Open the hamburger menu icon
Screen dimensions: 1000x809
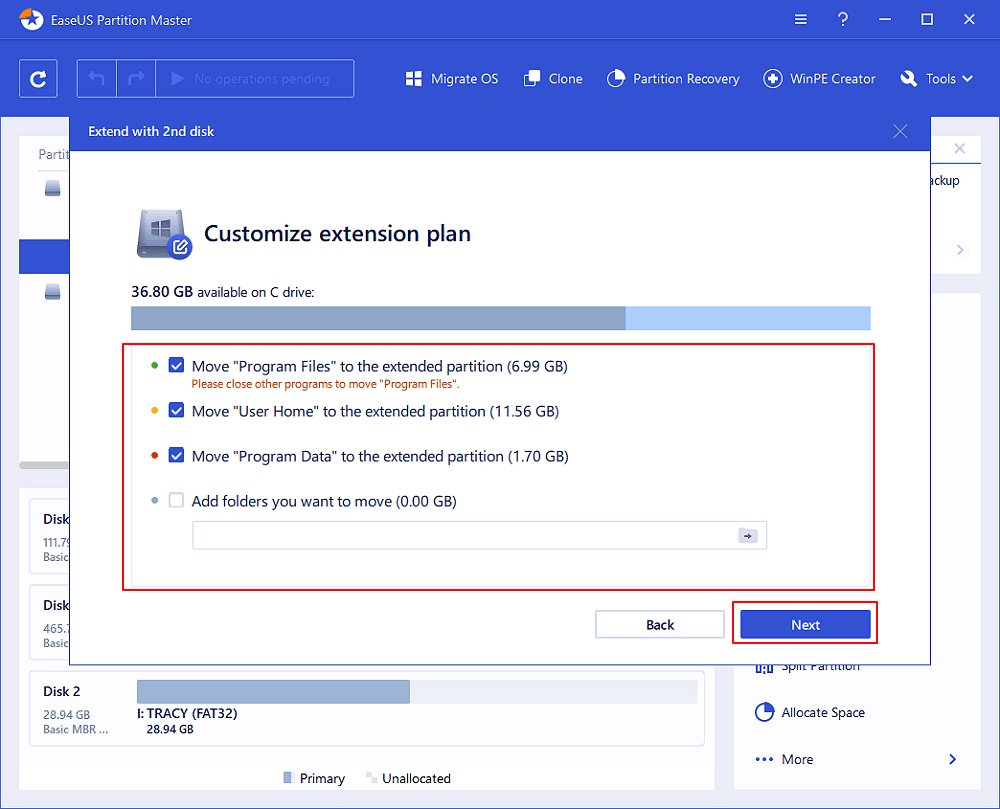(x=800, y=20)
